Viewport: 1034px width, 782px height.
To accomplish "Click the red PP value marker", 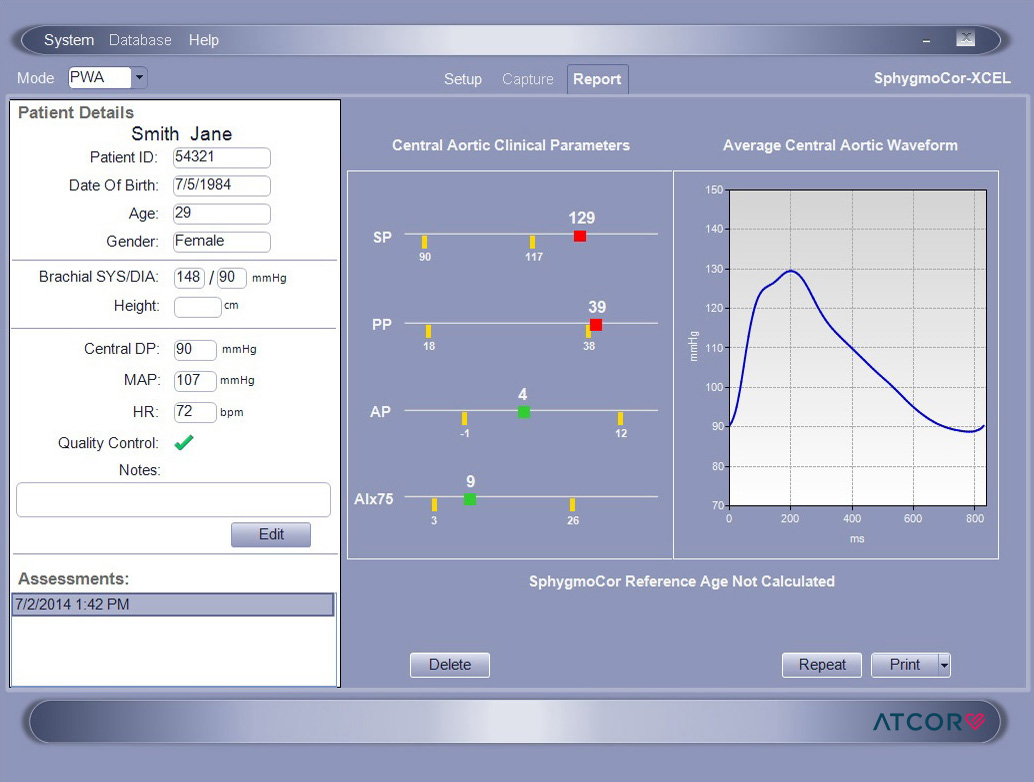I will coord(596,325).
